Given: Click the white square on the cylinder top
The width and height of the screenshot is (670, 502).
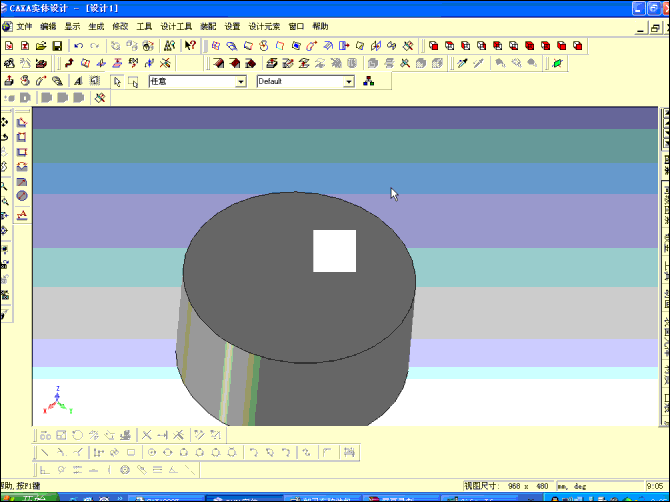Looking at the screenshot, I should click(x=335, y=251).
